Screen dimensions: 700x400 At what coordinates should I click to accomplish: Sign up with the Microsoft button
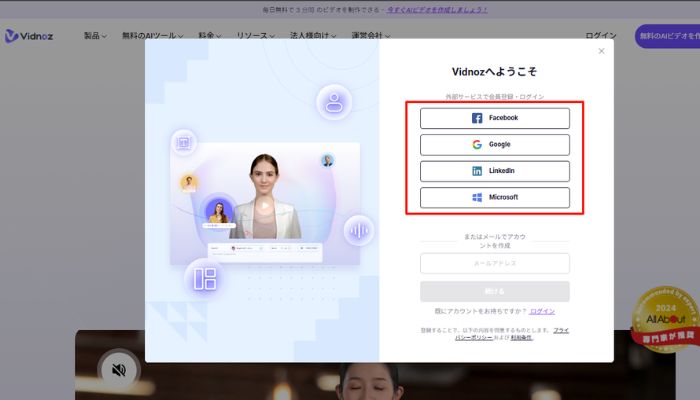[495, 197]
